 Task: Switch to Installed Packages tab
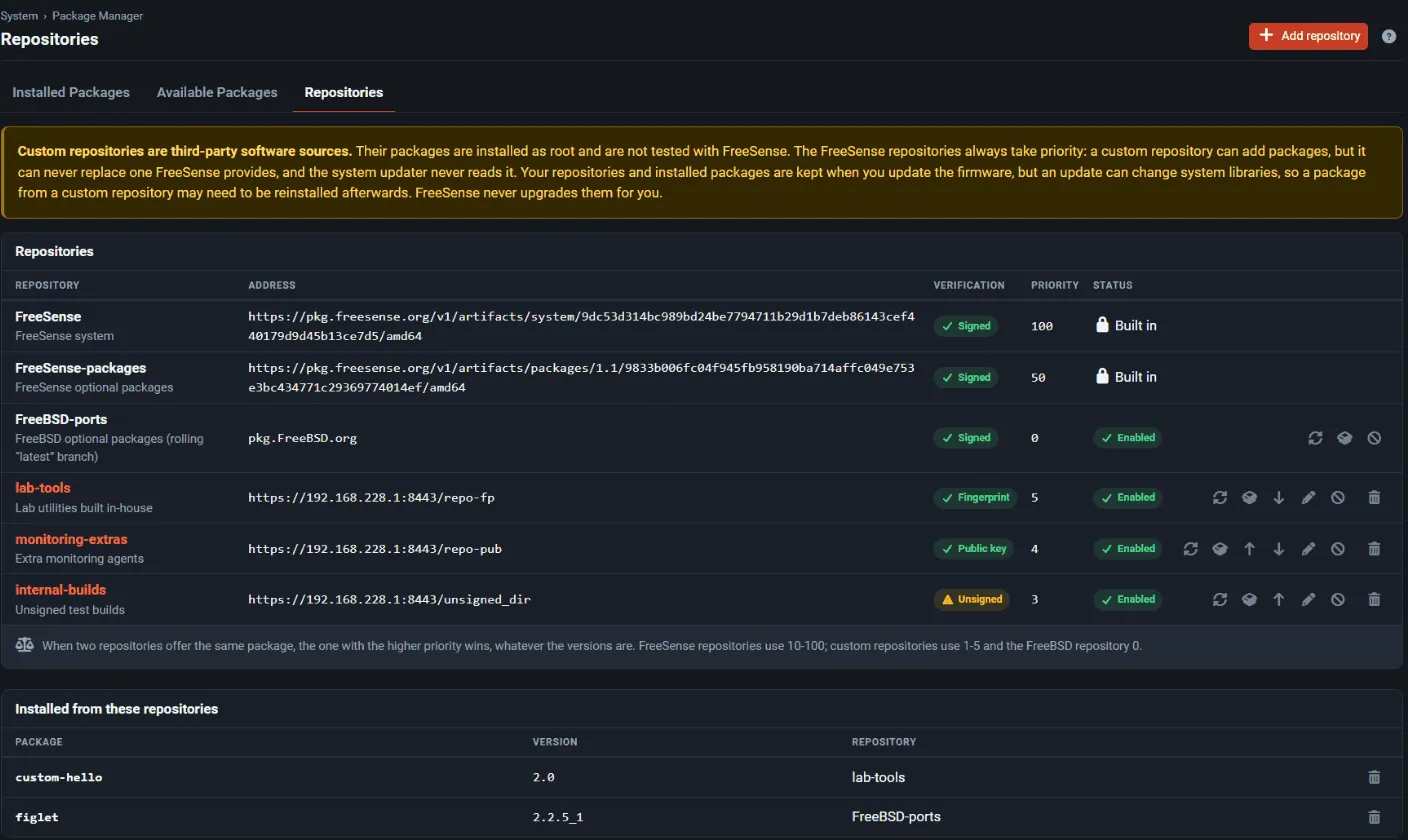coord(71,92)
